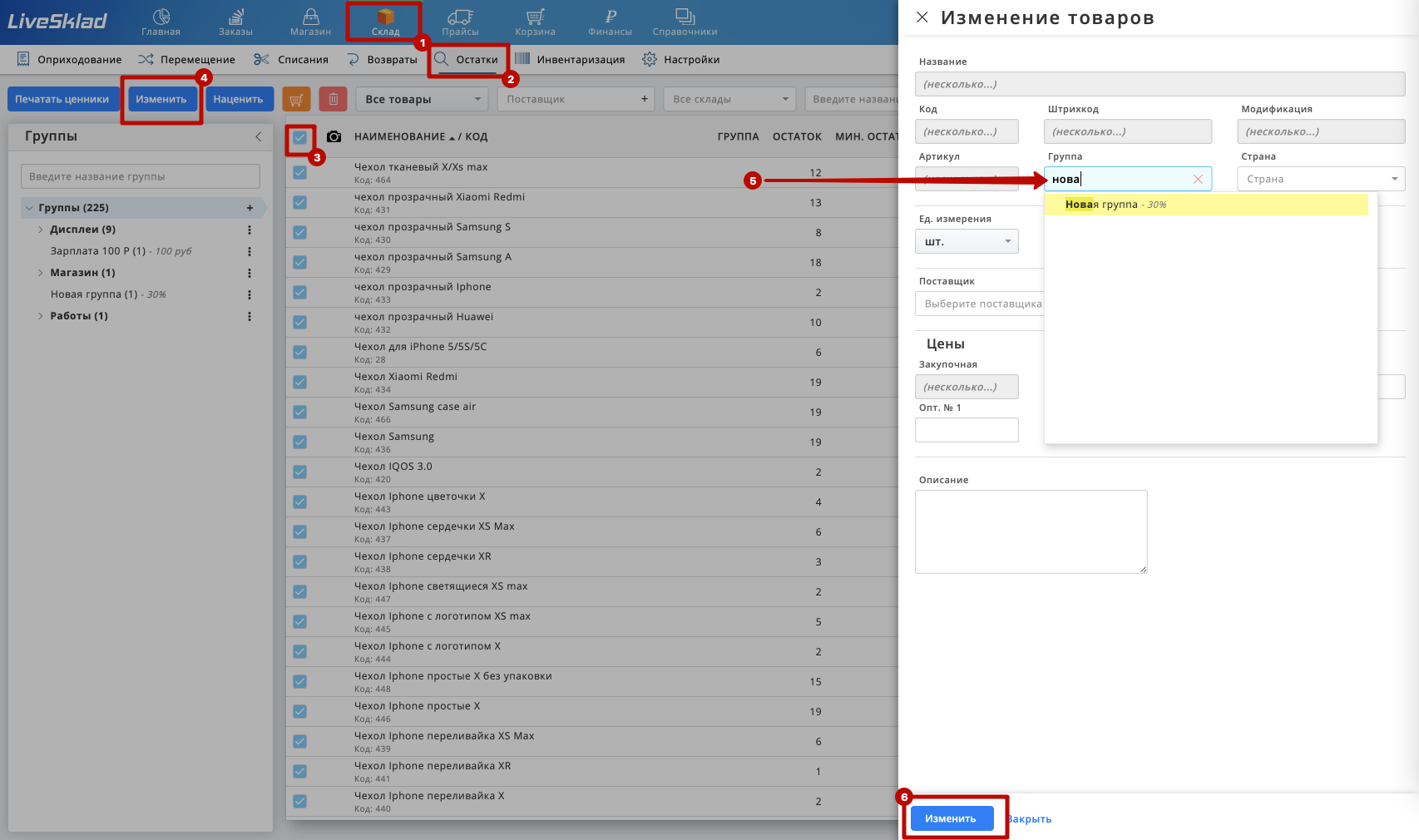Click the Введите название группы search field
This screenshot has width=1419, height=840.
(x=141, y=176)
